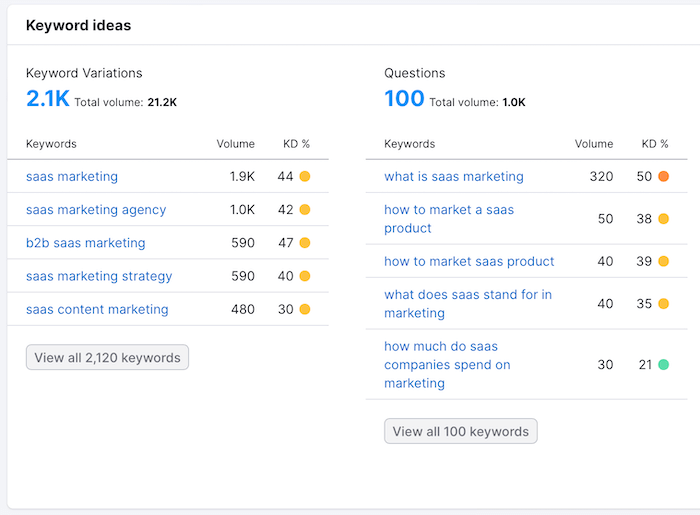This screenshot has width=700, height=515.
Task: Click the KD dot for saas marketing strategy
Action: pos(305,276)
